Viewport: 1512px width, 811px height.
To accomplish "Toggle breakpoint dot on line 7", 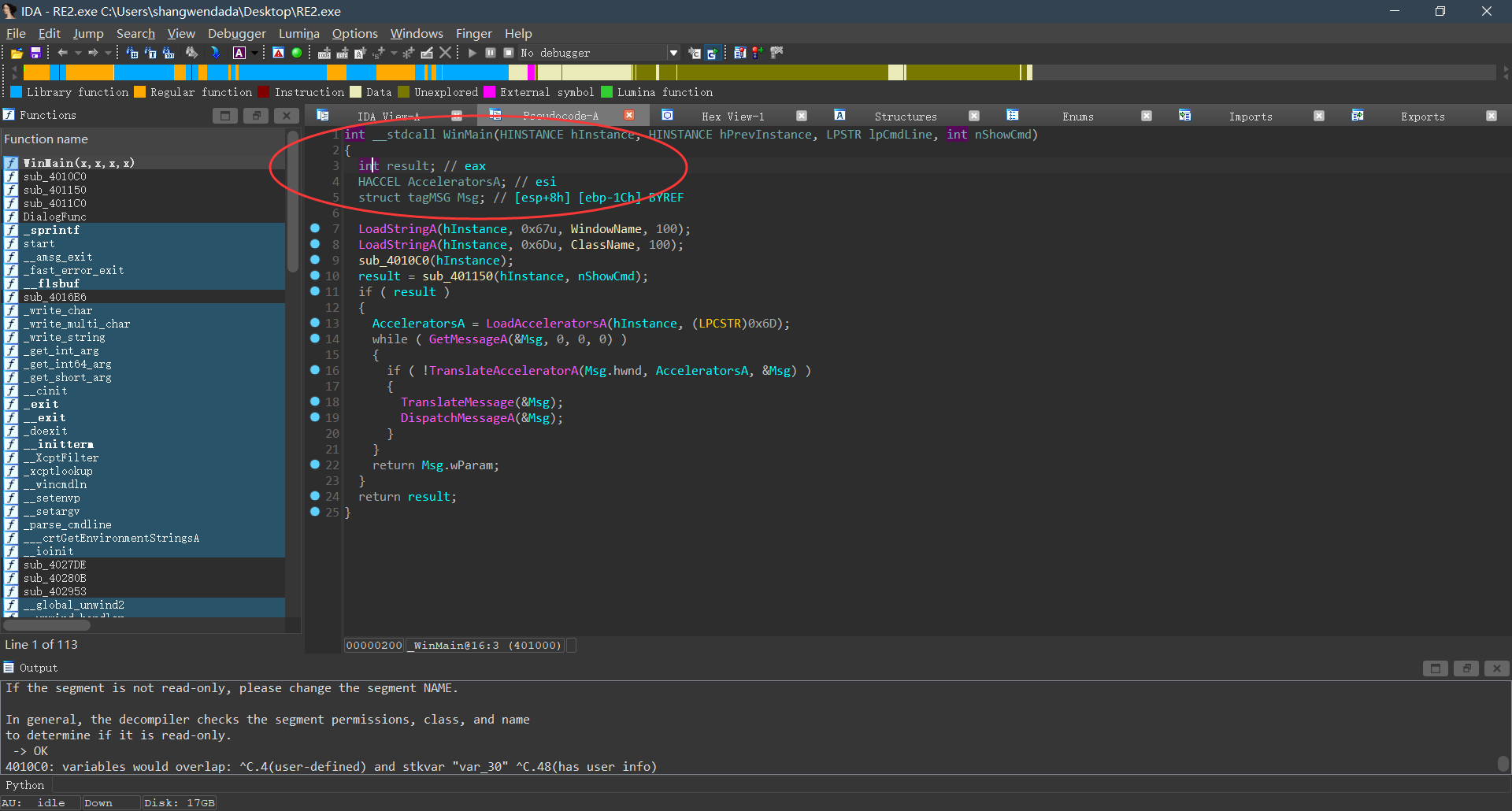I will coord(315,228).
